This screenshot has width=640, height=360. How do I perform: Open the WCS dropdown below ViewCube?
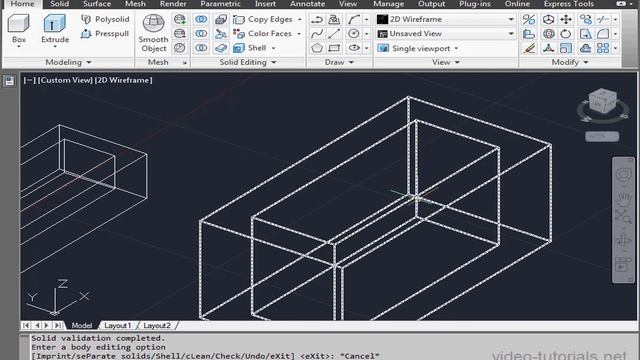point(602,136)
